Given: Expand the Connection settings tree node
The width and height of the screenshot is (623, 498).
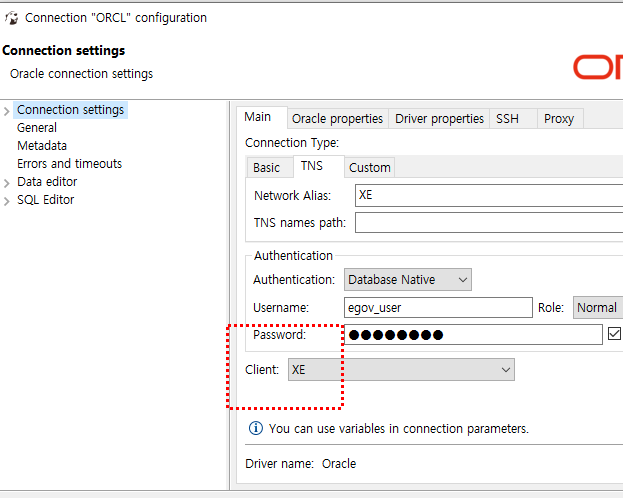Looking at the screenshot, I should click(x=6, y=111).
